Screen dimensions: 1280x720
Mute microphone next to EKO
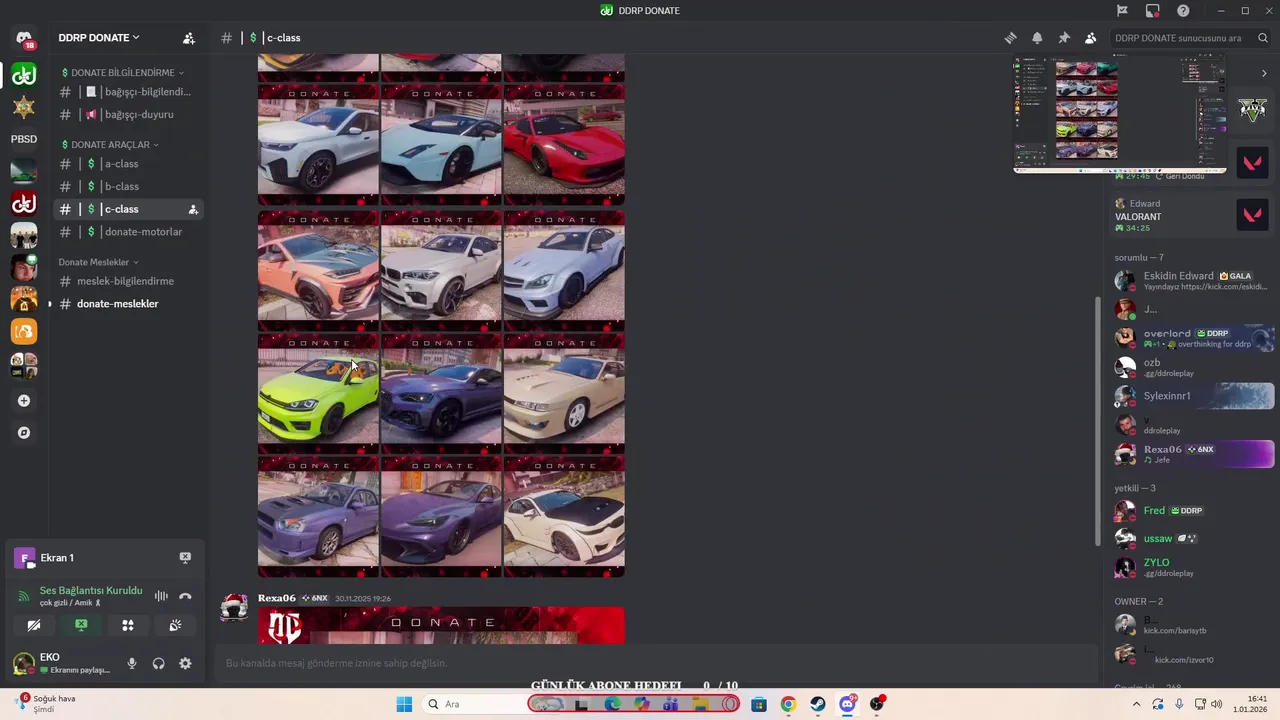coord(131,663)
